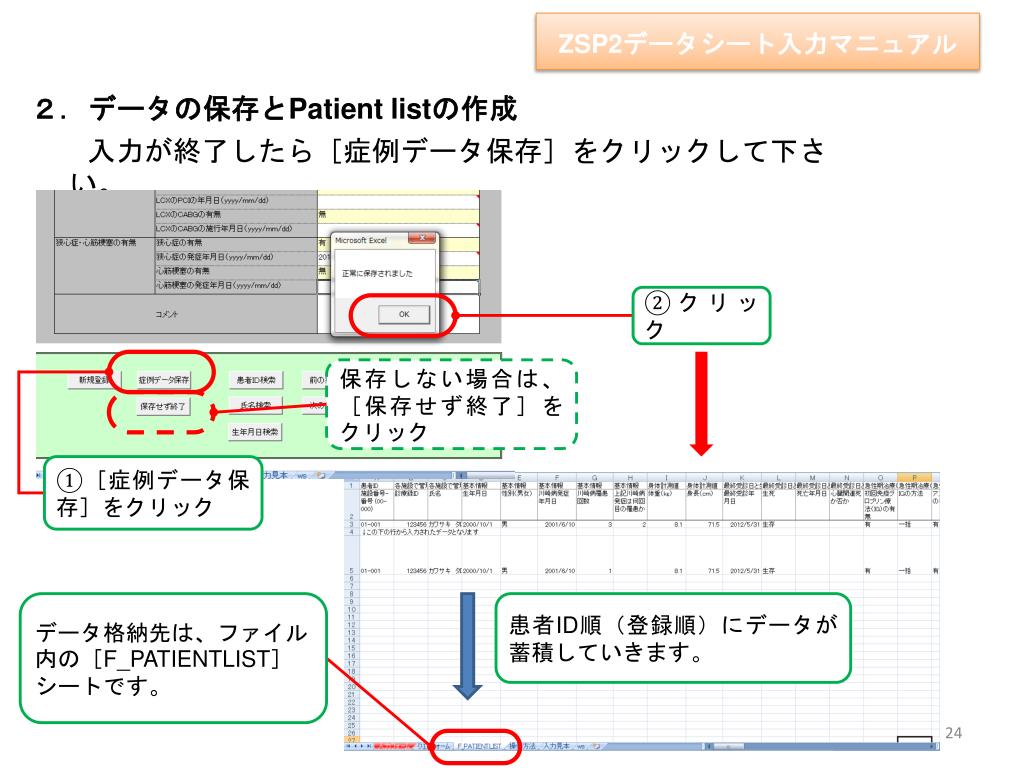1024x768 pixels.
Task: Click the 患者ID検索 button
Action: pyautogui.click(x=255, y=380)
